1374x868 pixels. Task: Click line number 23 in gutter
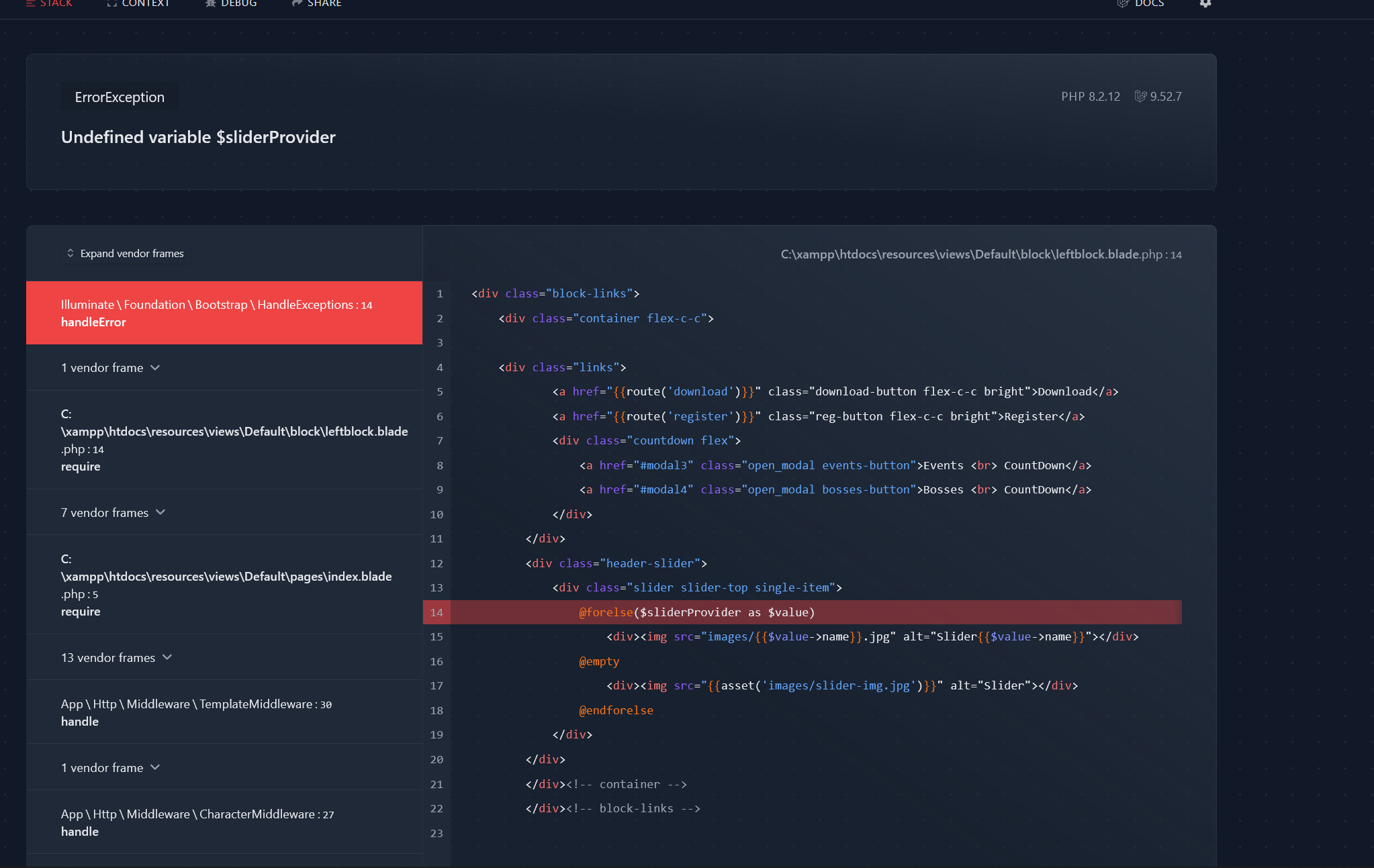point(437,833)
